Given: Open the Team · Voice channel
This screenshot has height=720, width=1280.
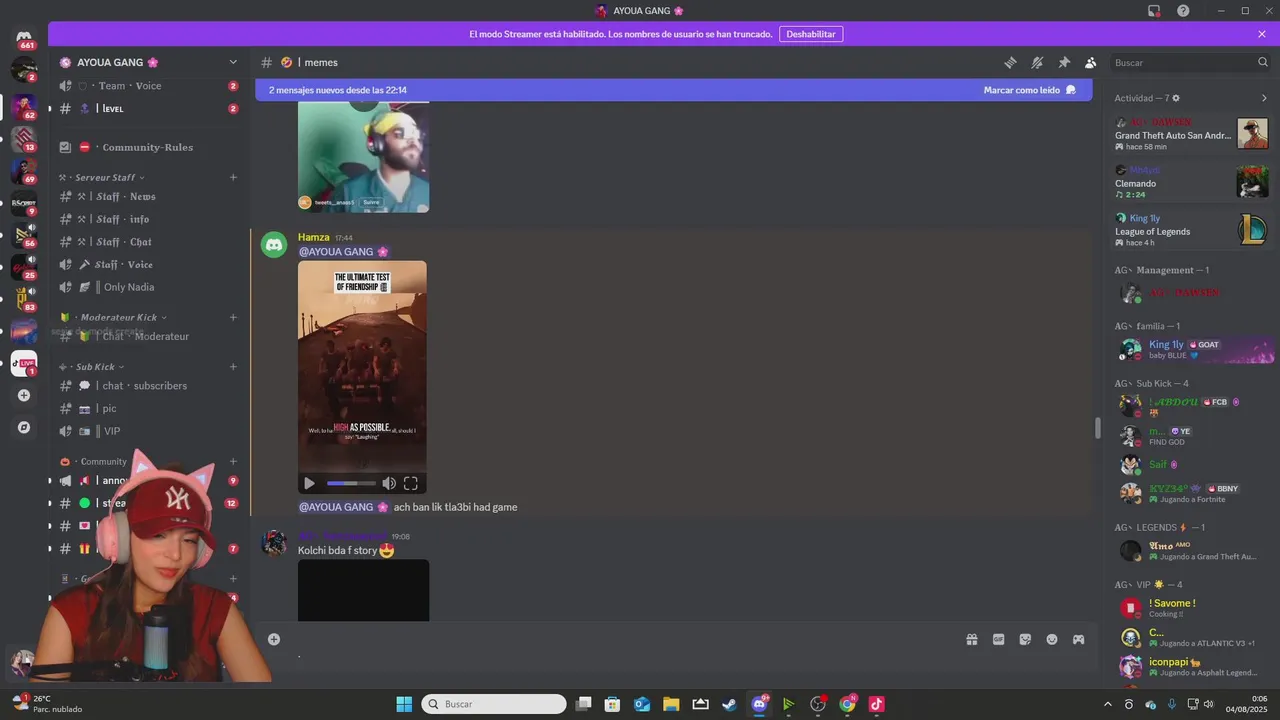Looking at the screenshot, I should tap(149, 86).
